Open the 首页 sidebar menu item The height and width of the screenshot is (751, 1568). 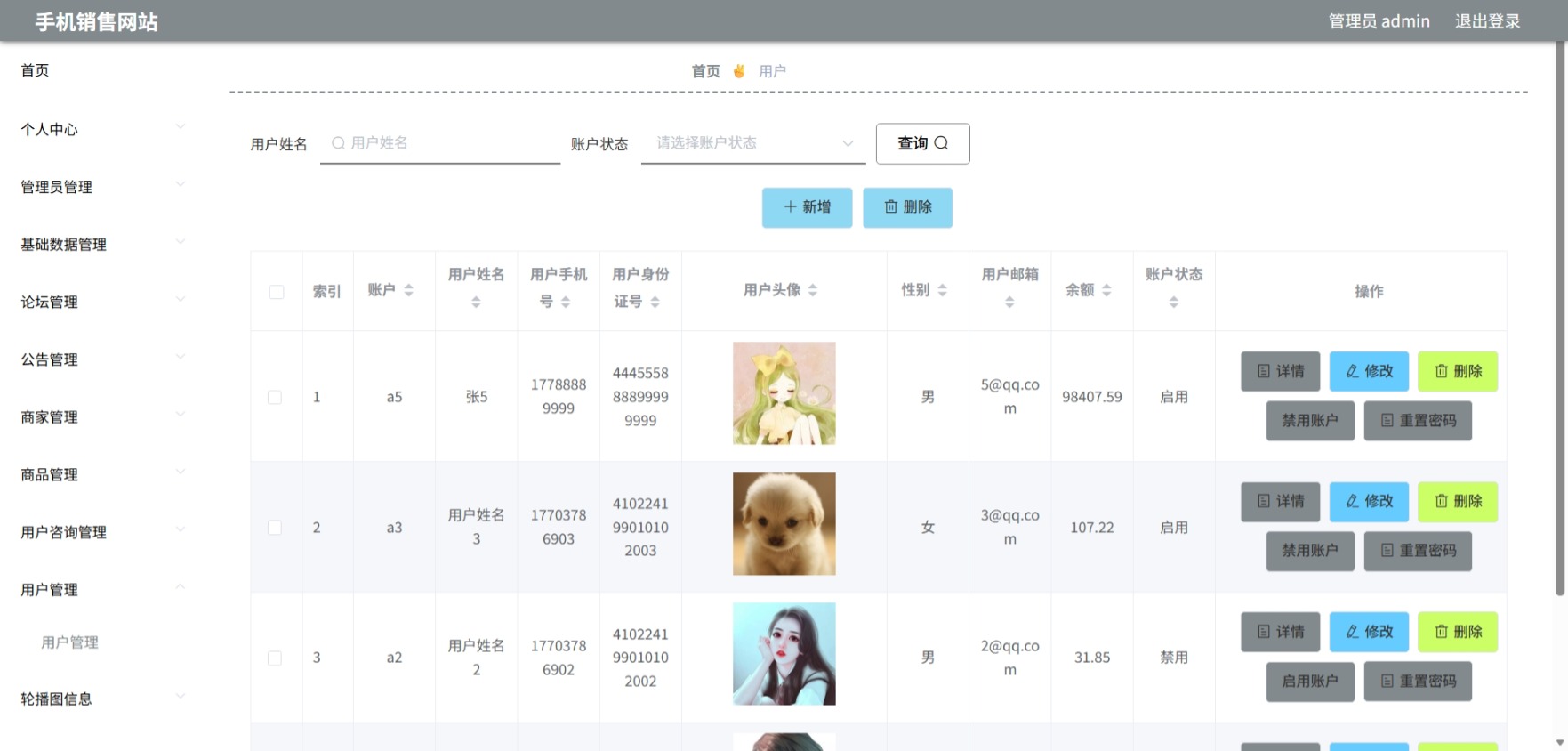(102, 70)
